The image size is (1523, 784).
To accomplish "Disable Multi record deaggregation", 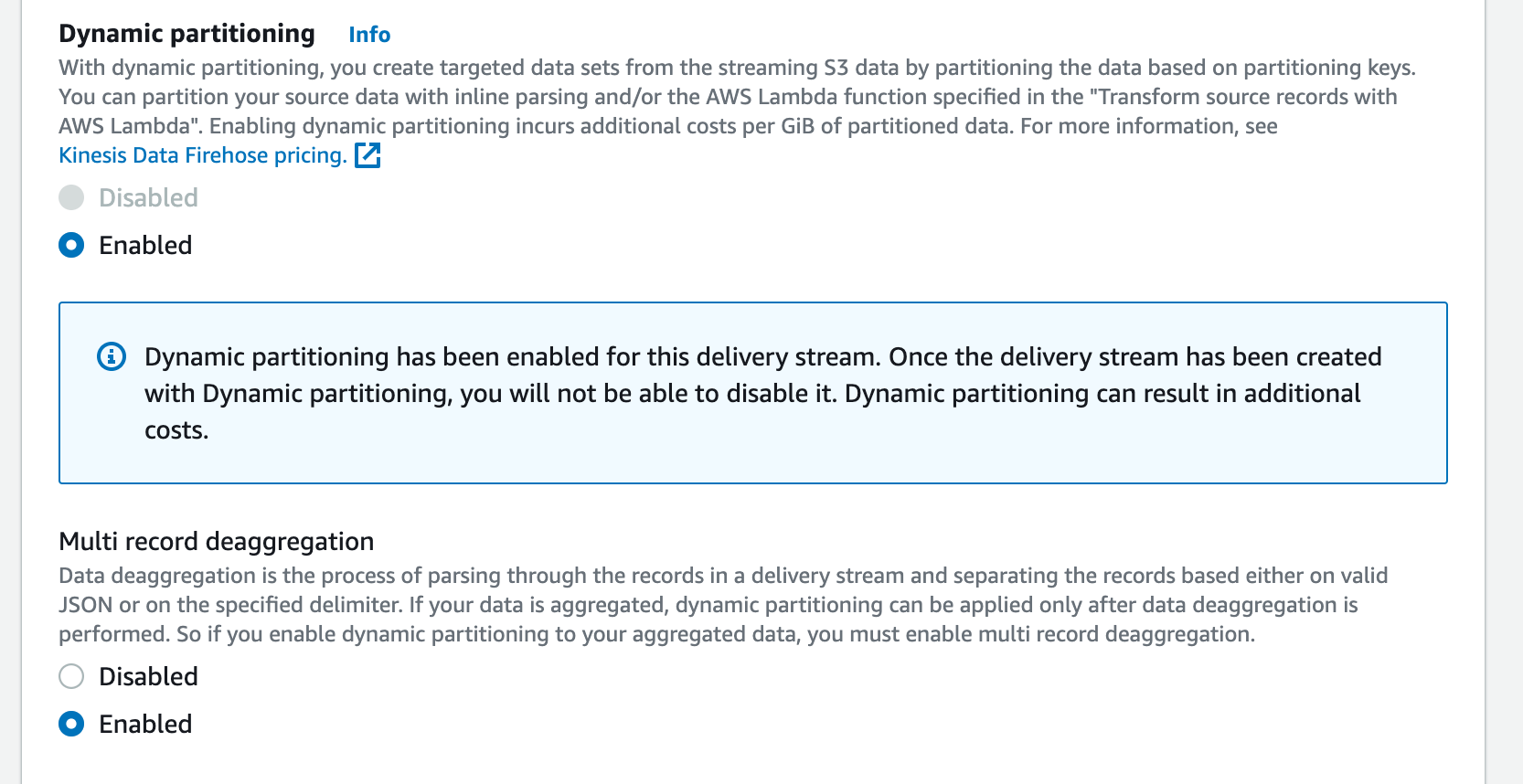I will 70,676.
